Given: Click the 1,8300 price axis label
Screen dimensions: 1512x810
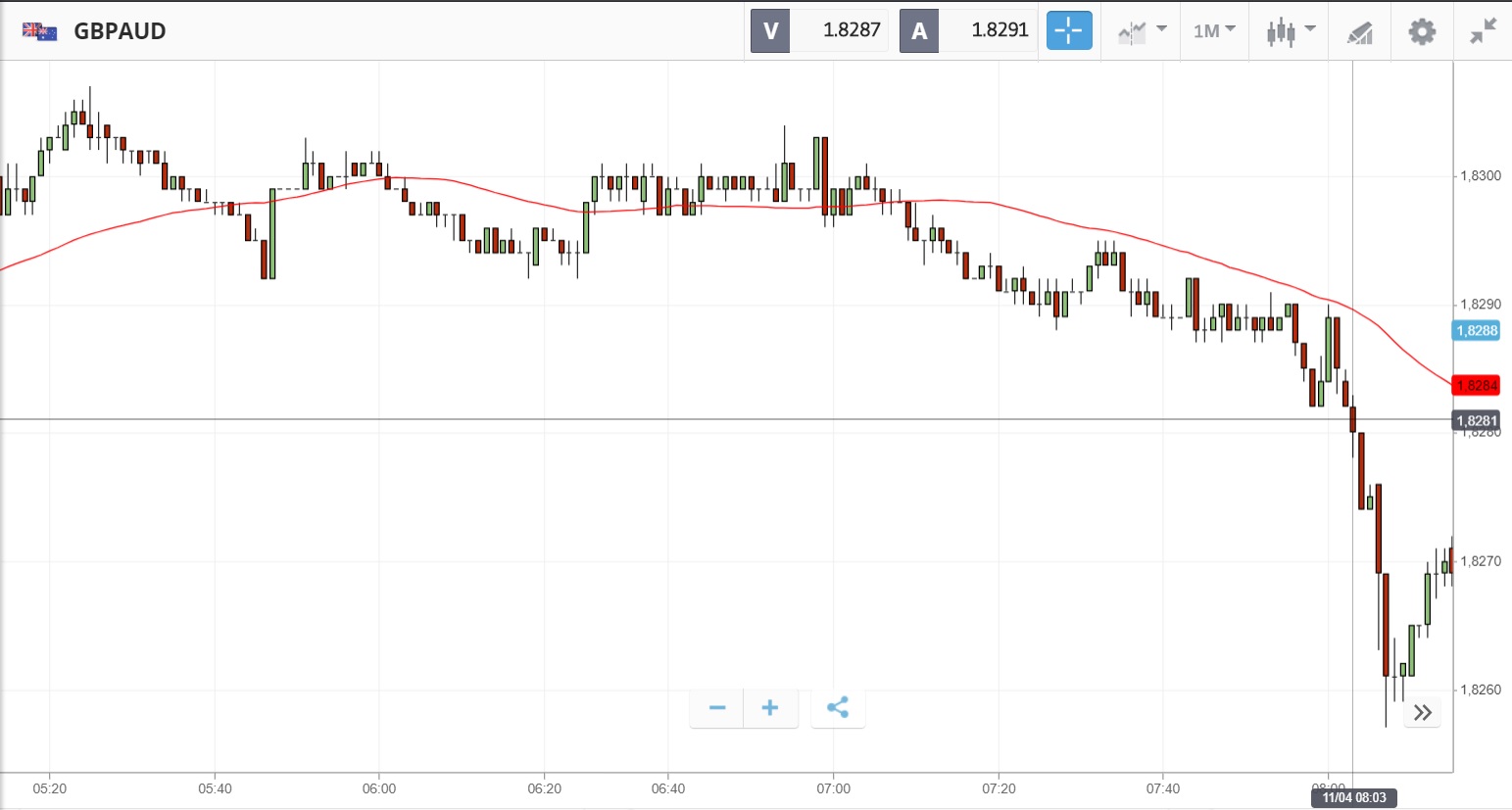Looking at the screenshot, I should click(x=1481, y=176).
